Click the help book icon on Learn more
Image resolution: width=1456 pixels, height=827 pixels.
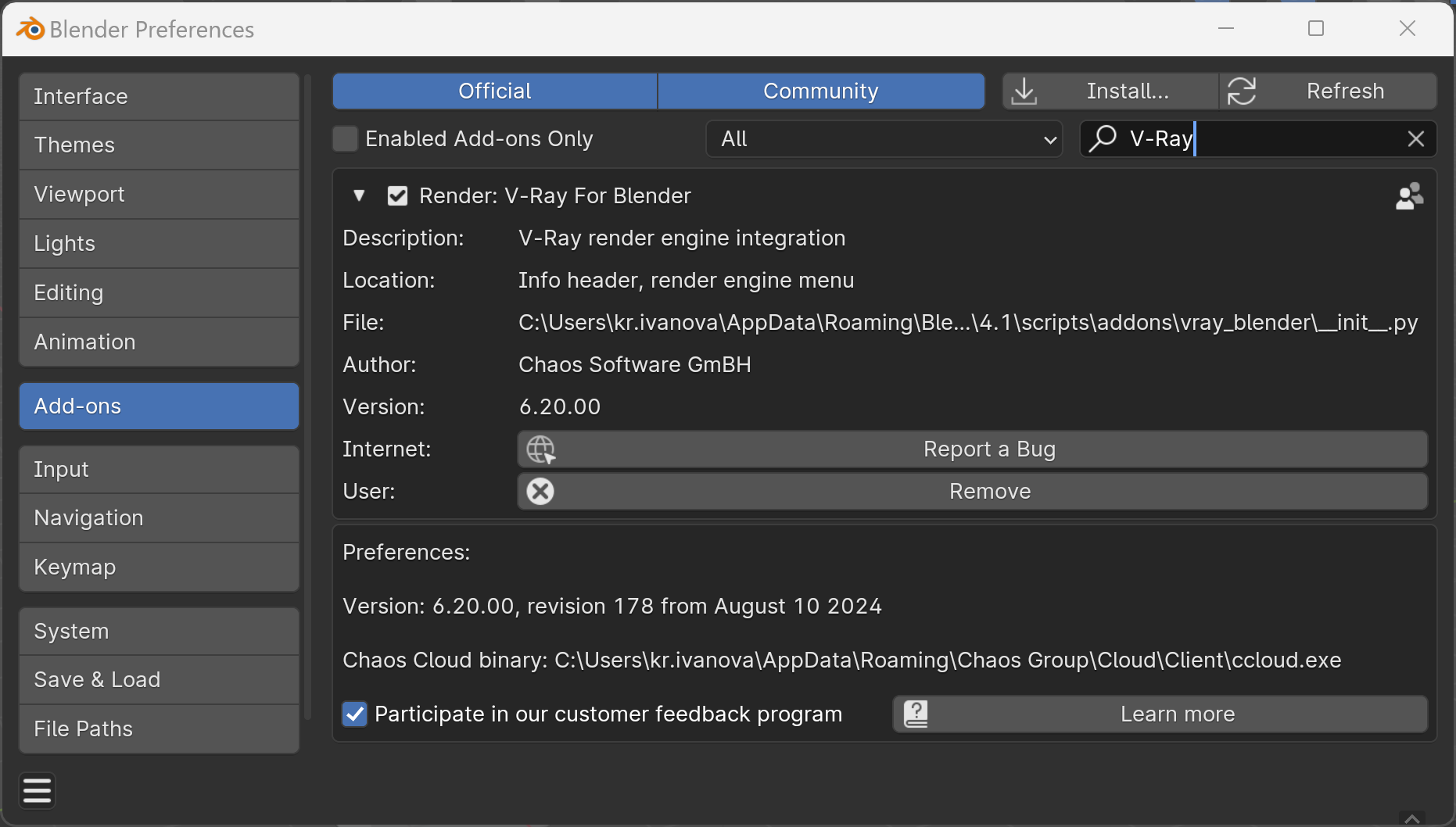point(916,714)
